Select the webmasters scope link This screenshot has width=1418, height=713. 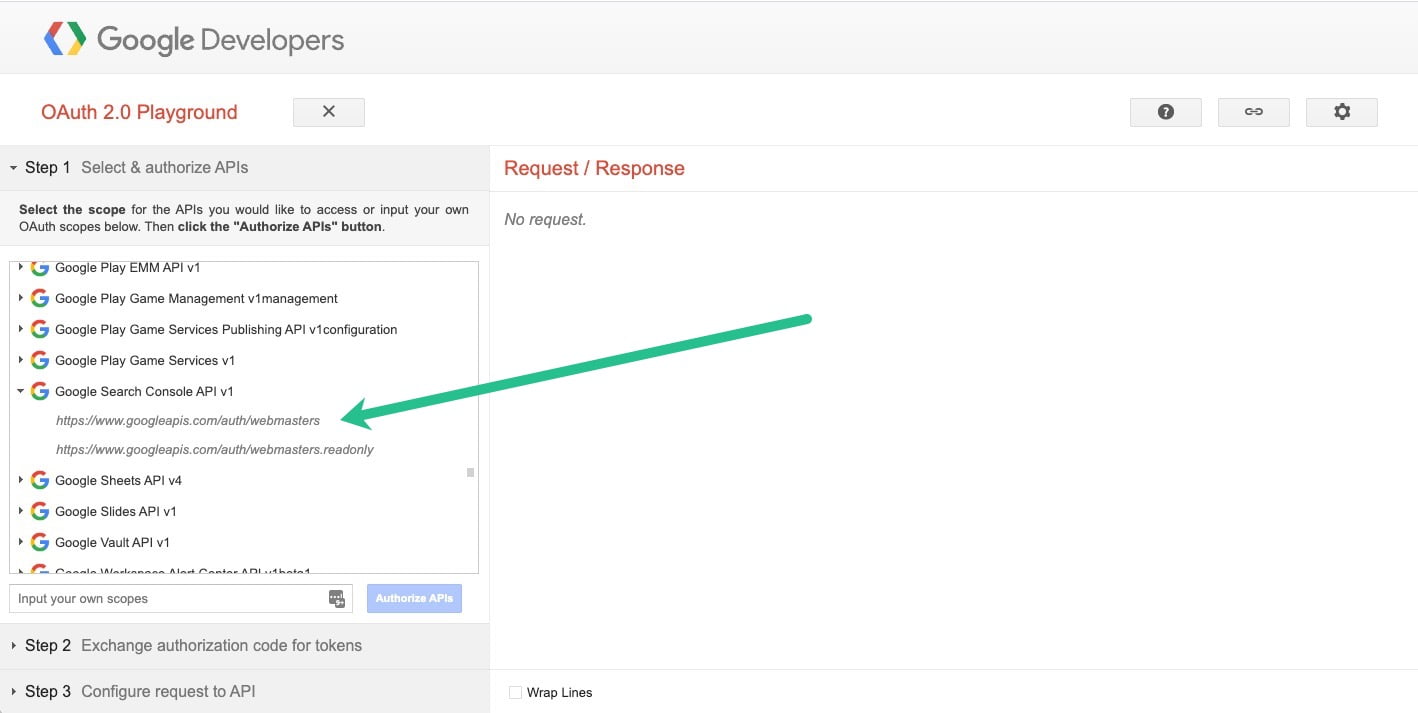(187, 420)
